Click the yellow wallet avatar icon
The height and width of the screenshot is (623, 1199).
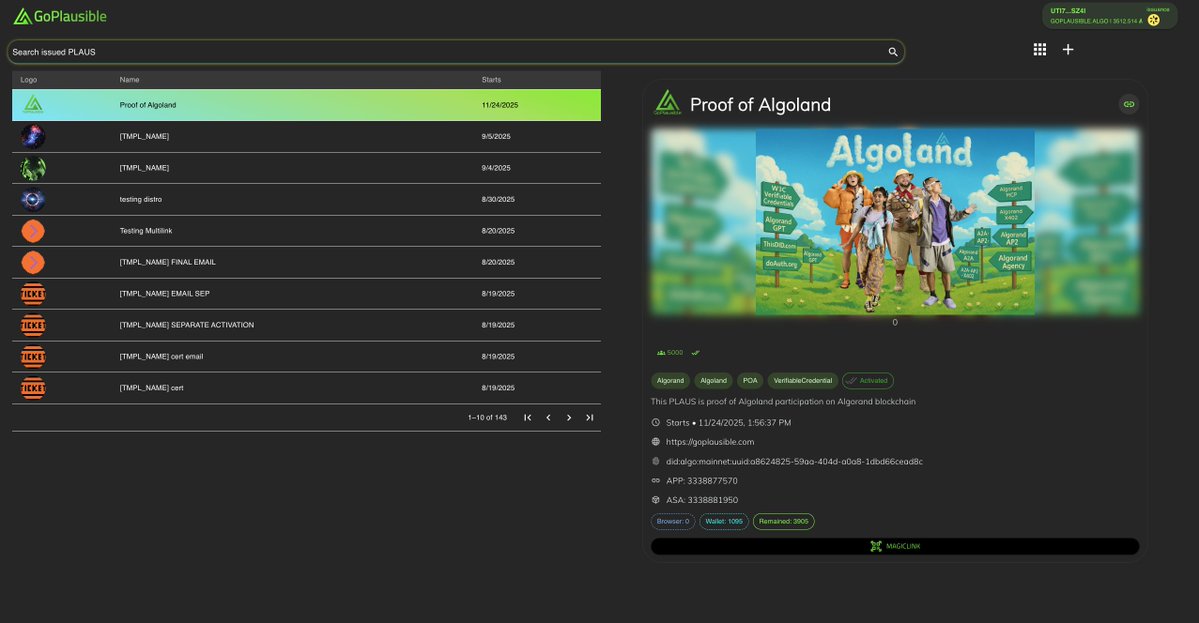pyautogui.click(x=1154, y=20)
